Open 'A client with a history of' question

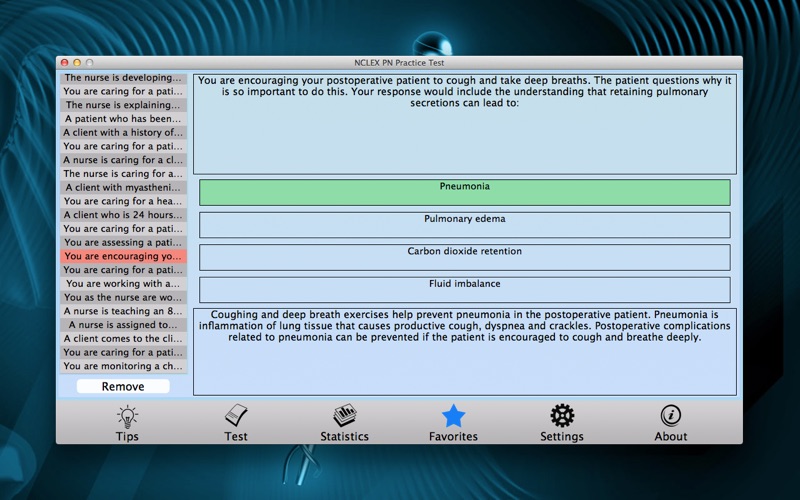click(124, 132)
